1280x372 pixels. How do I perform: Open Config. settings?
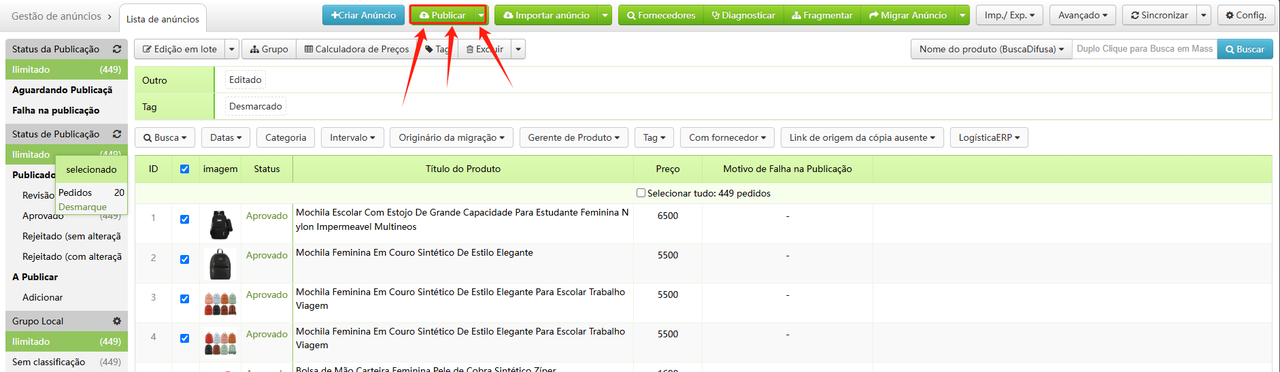coord(1245,16)
